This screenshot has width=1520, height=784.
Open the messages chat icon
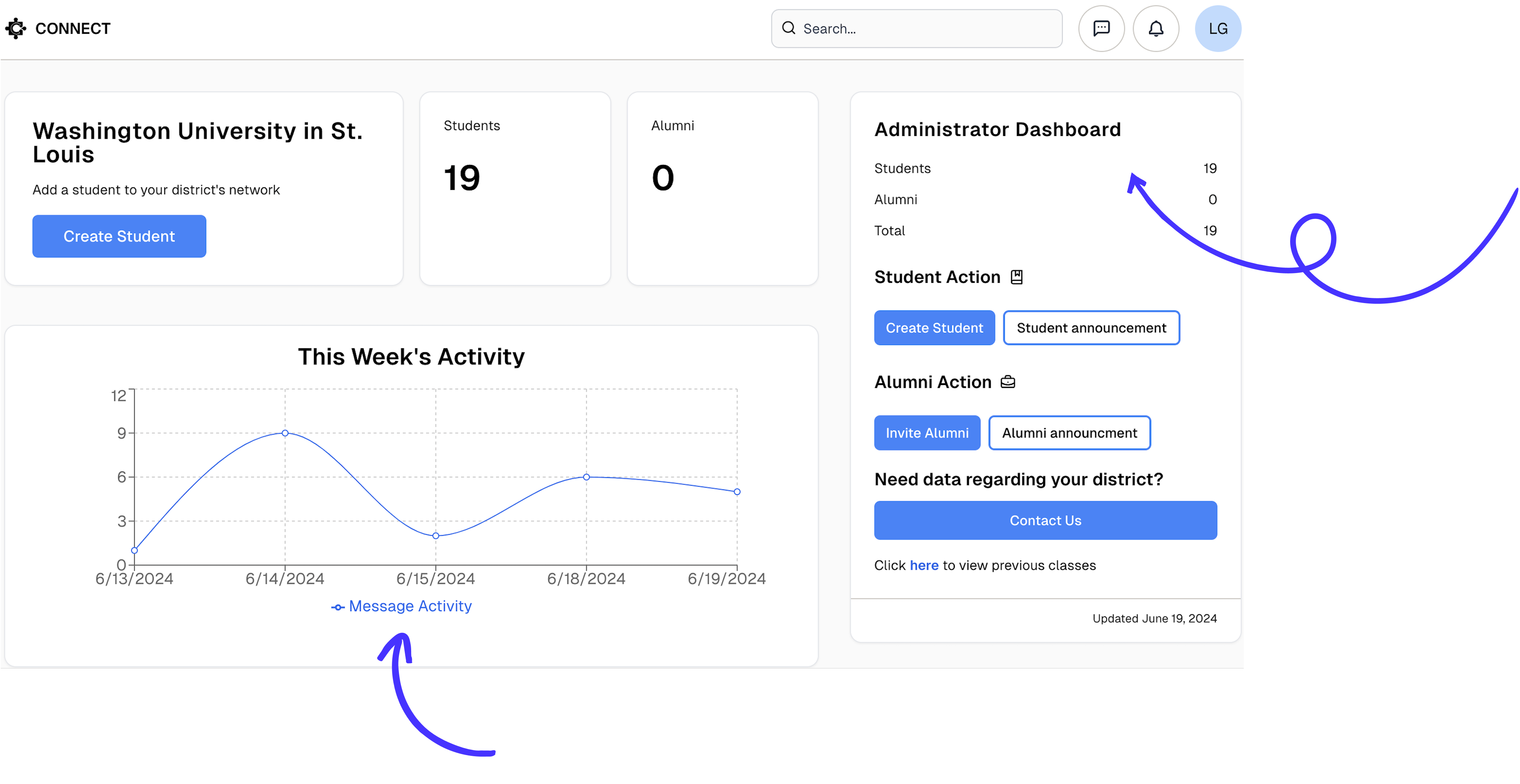[1101, 28]
